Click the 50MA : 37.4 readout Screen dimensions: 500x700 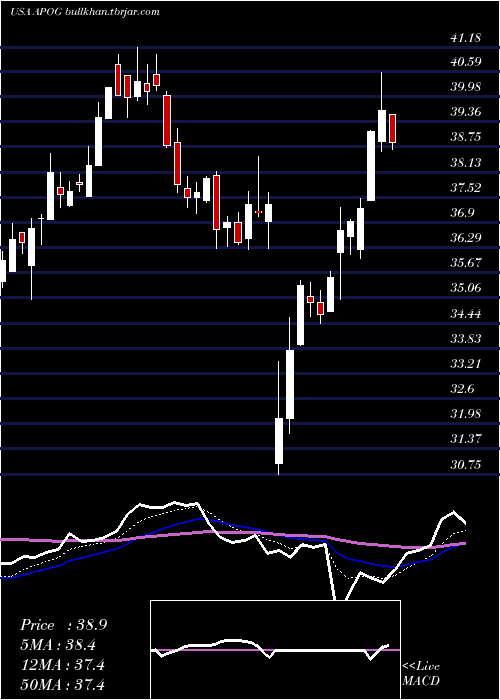pyautogui.click(x=62, y=684)
